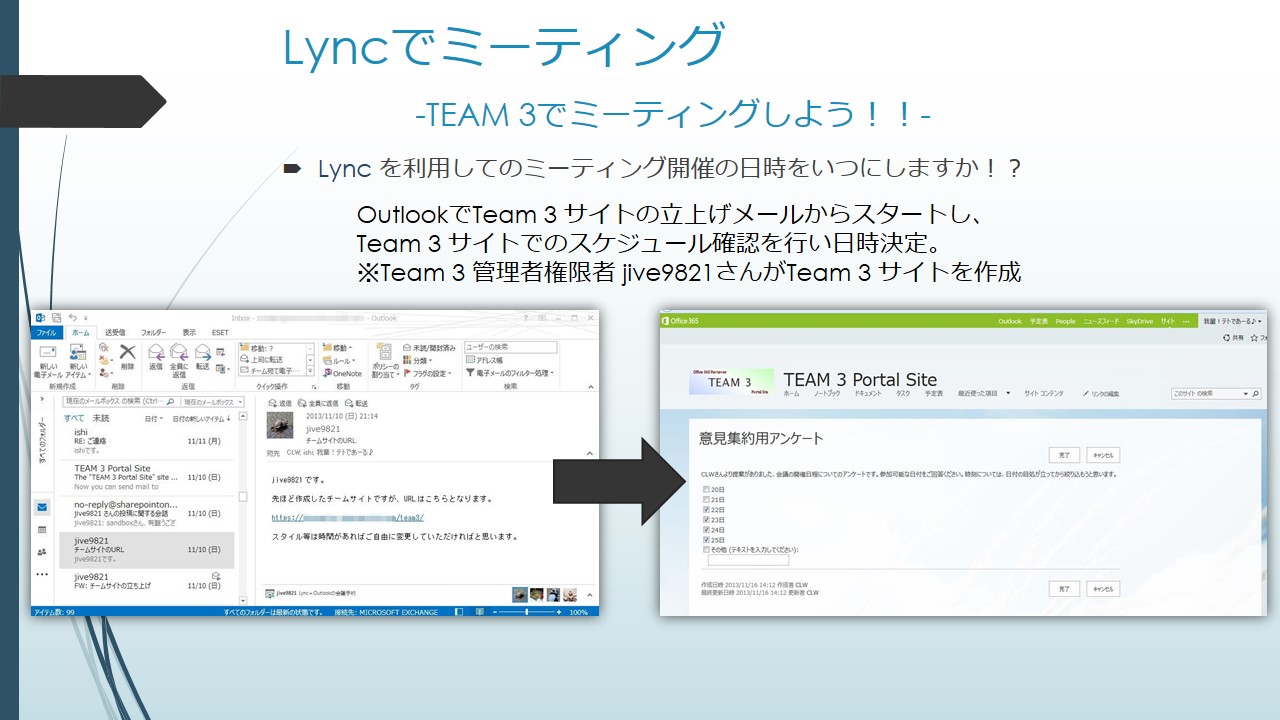Open SkyDrive from the Office 365 bar
The height and width of the screenshot is (720, 1280).
(1139, 321)
